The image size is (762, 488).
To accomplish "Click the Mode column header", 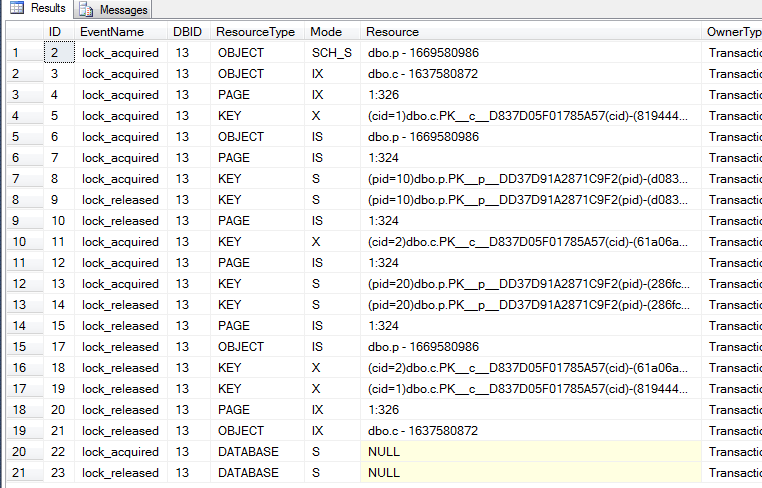I will pos(326,32).
